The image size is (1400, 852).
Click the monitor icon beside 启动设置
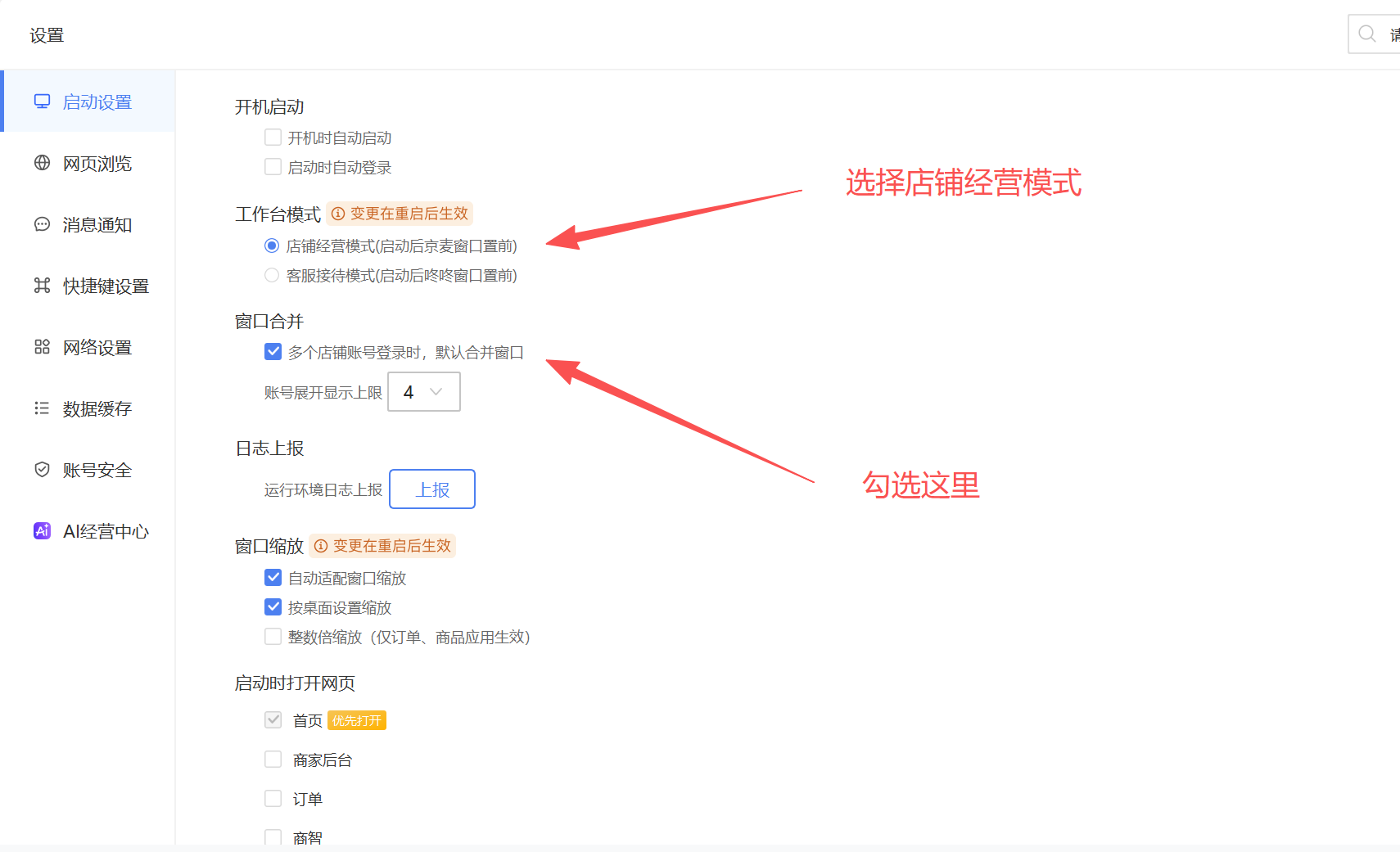[x=42, y=101]
